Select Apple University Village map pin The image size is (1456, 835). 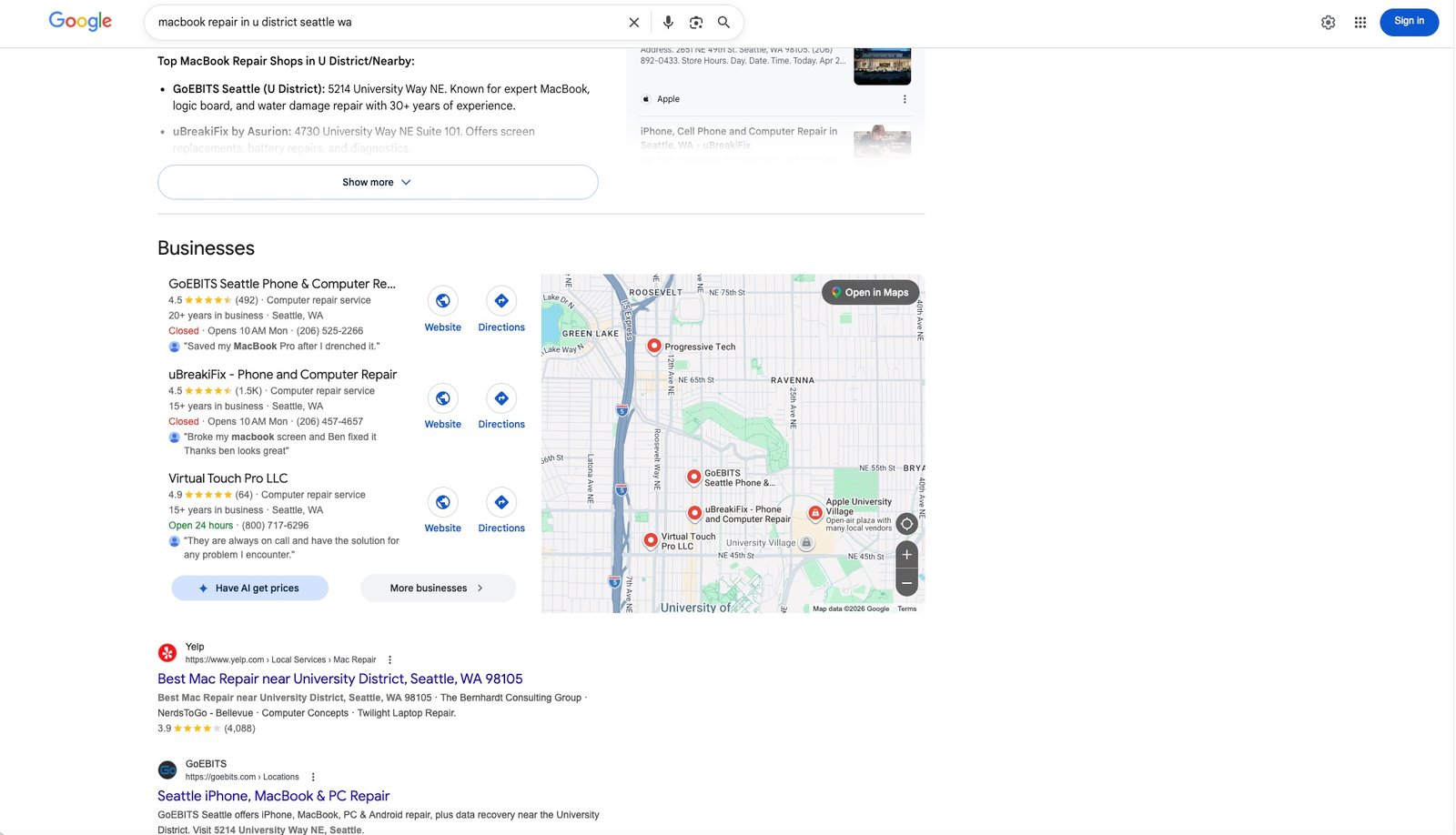(815, 514)
